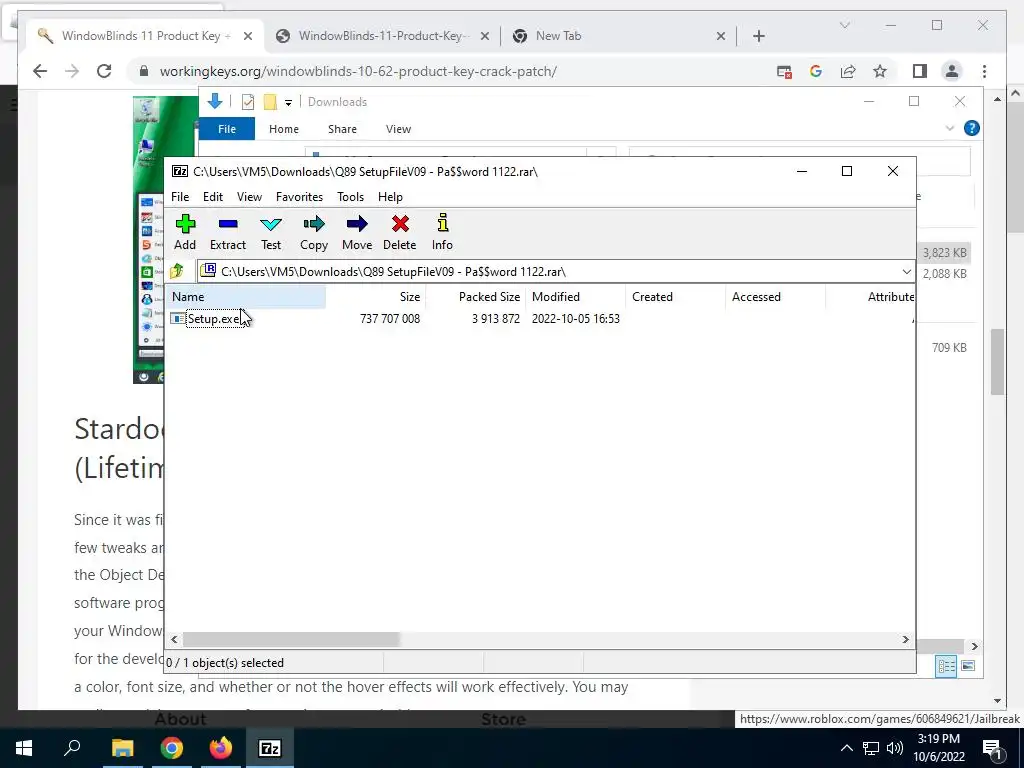
Task: Open Chrome three-dot menu
Action: (x=984, y=71)
